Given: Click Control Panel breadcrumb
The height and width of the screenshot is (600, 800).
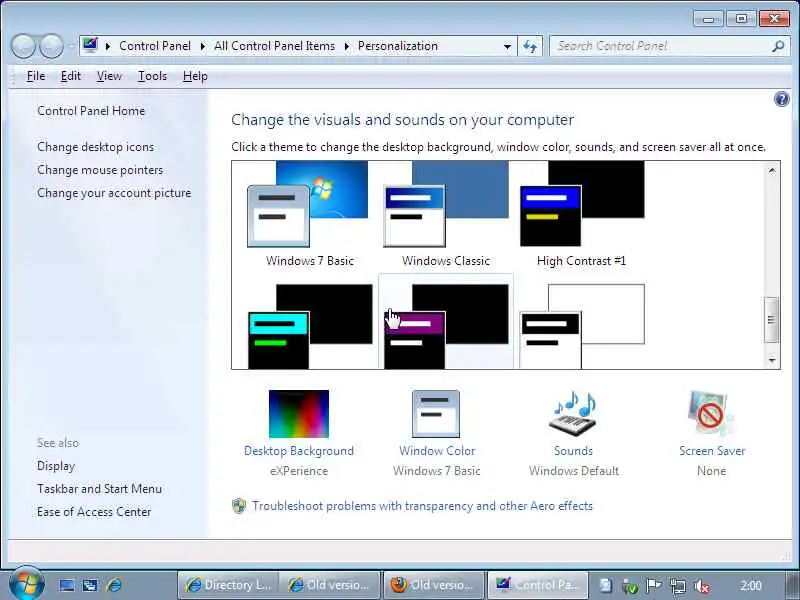Looking at the screenshot, I should (155, 46).
